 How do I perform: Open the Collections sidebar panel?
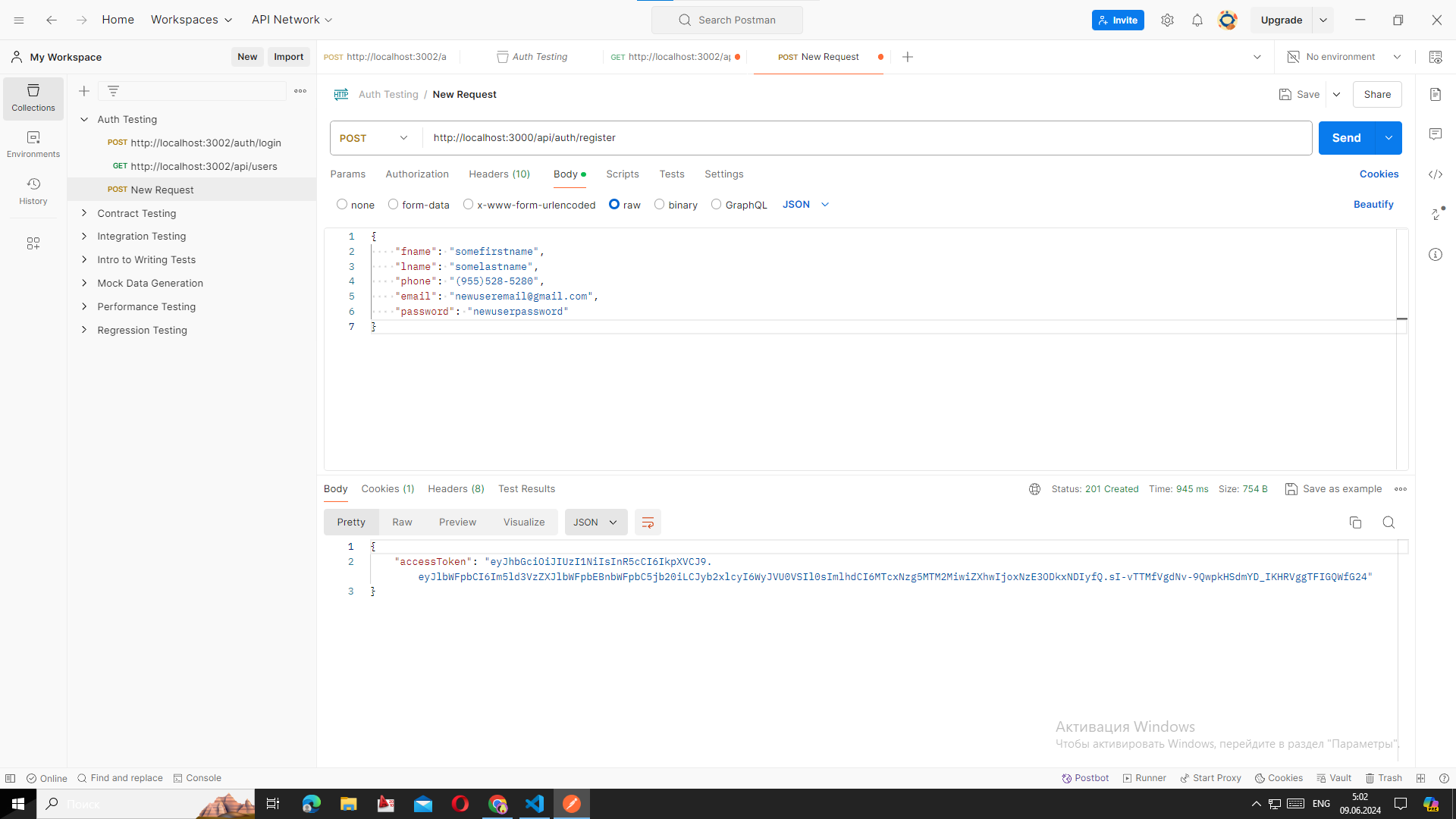pyautogui.click(x=33, y=98)
